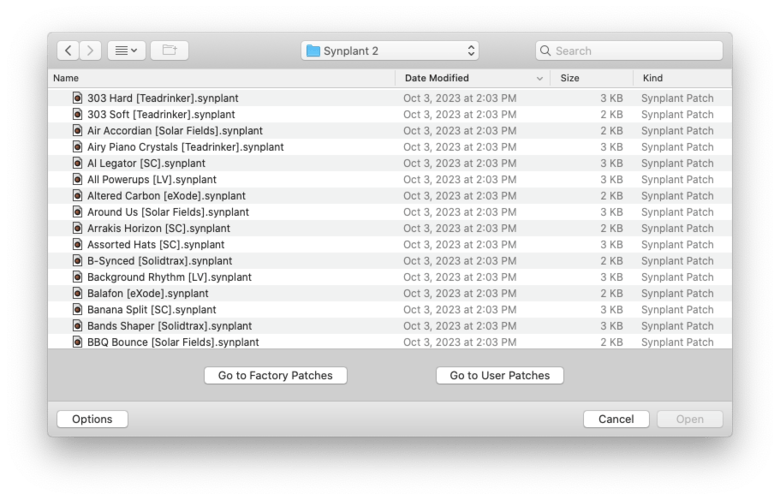Screen dimensions: 780x500
Task: Click the dimmed Open button
Action: tap(689, 419)
